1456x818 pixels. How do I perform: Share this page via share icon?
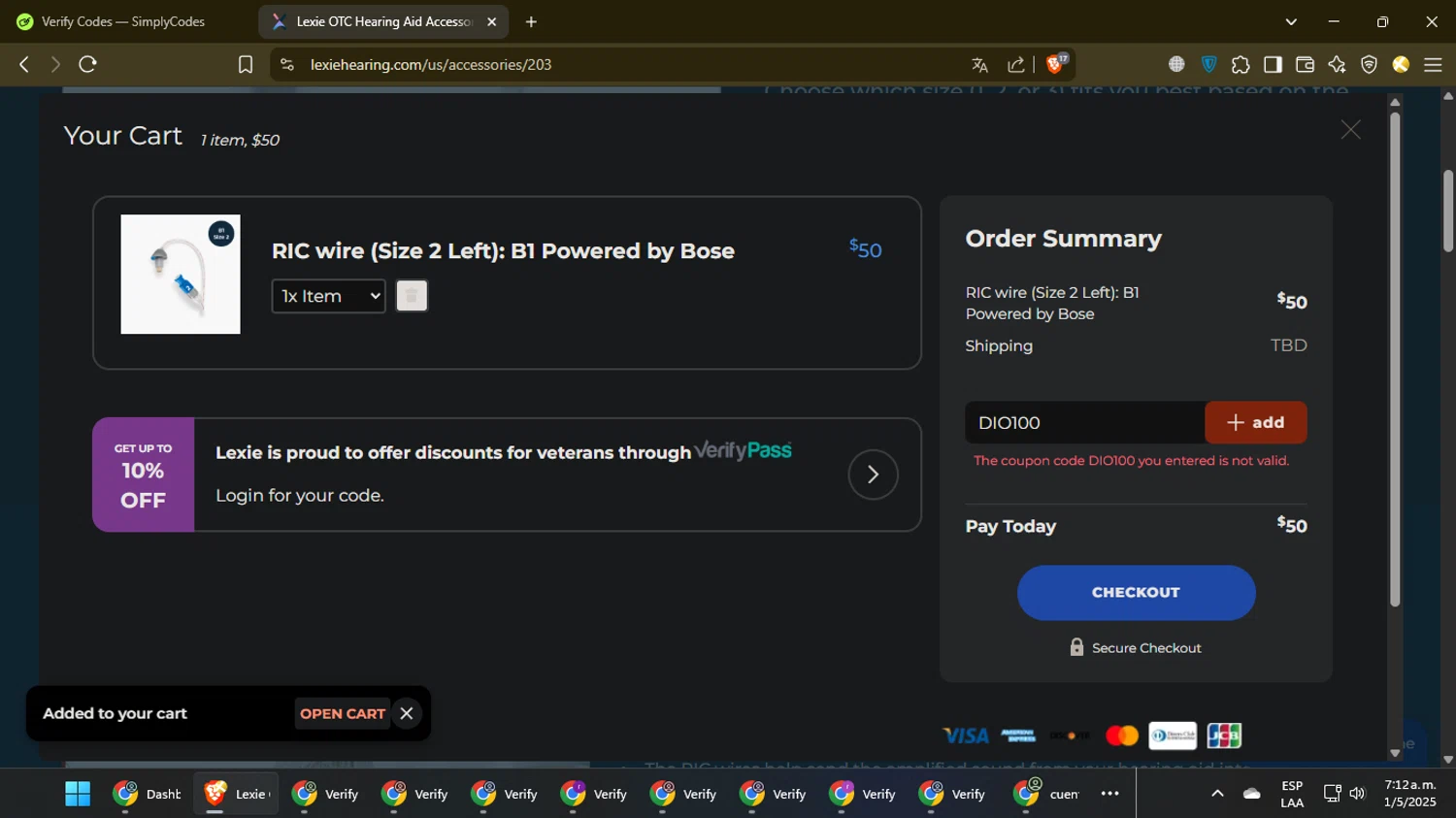[1016, 65]
